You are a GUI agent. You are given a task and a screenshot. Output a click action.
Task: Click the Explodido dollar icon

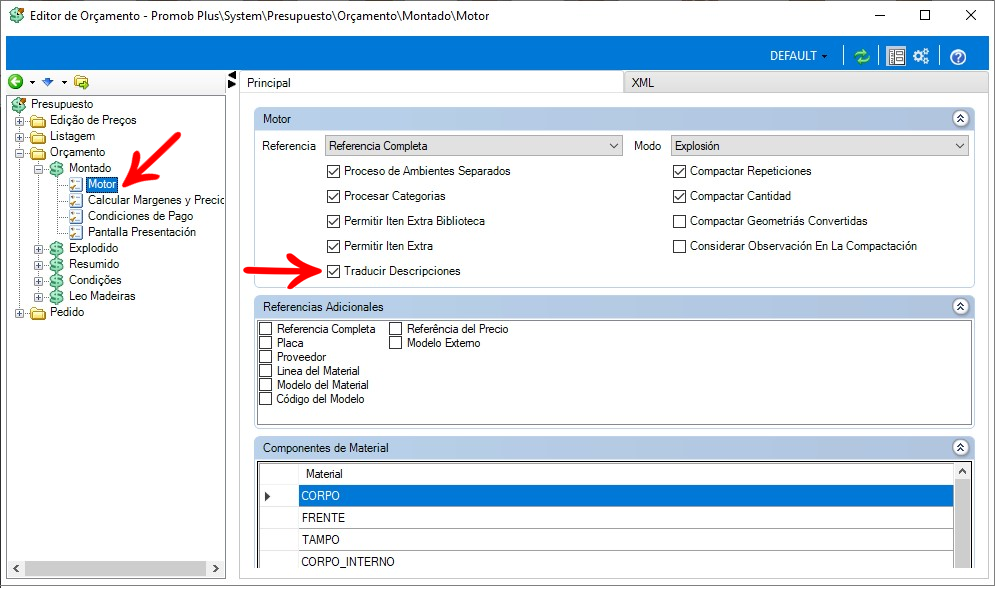pos(57,248)
